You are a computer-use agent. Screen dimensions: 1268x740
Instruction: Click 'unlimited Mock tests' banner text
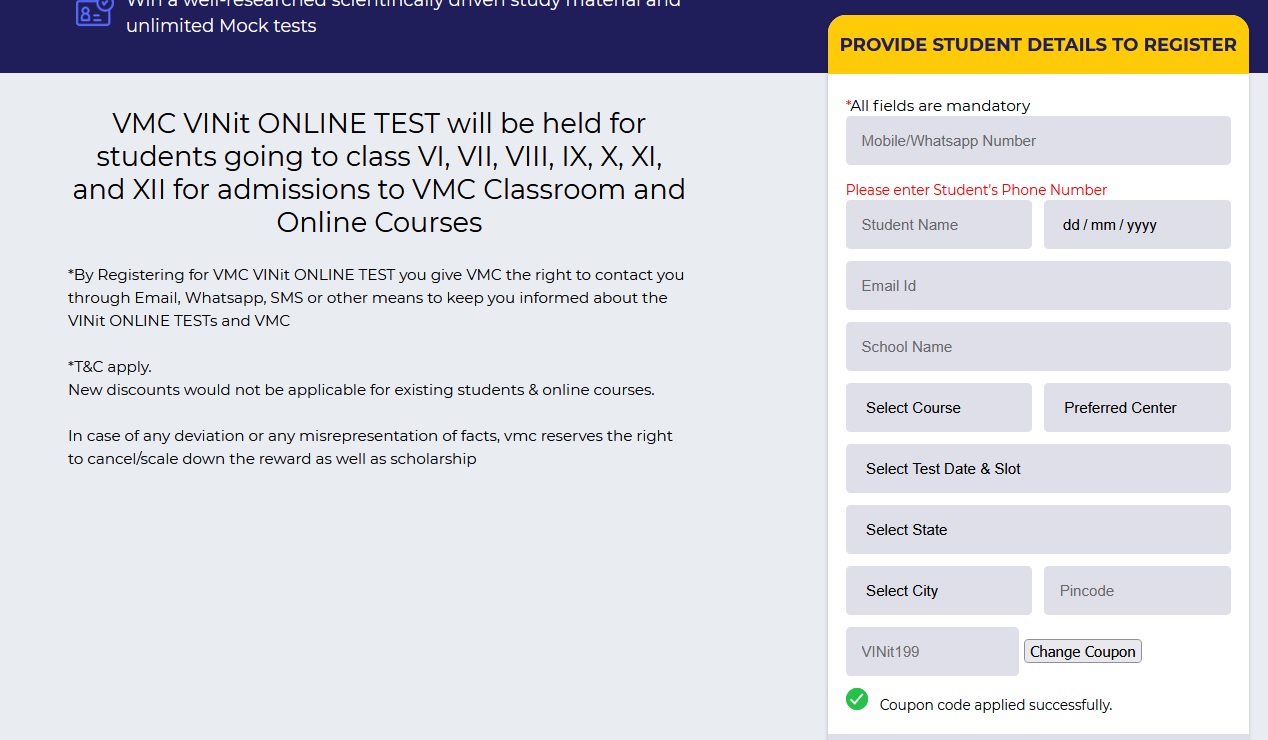point(221,26)
